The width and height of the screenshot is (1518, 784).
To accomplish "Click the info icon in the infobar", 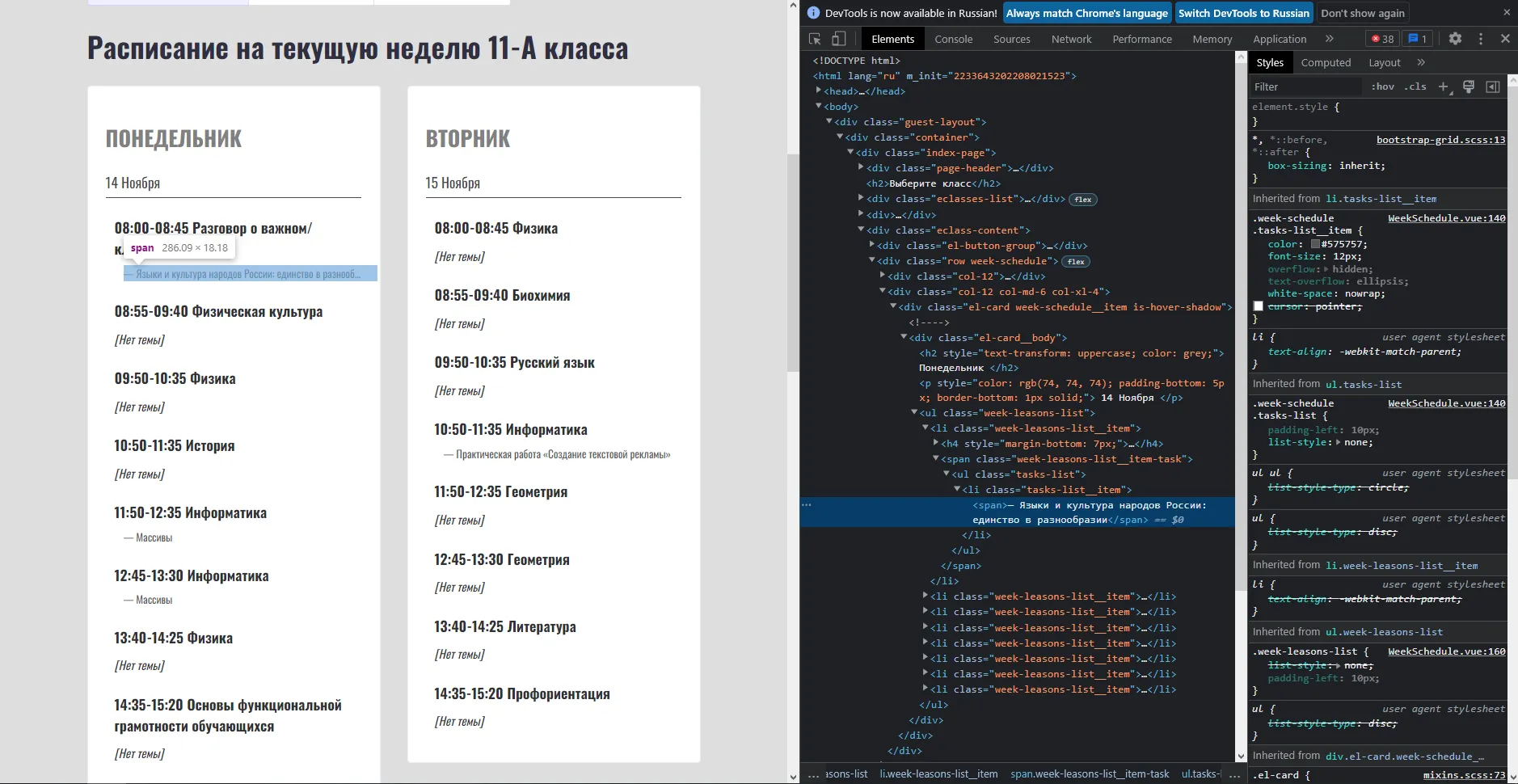I will (x=813, y=13).
